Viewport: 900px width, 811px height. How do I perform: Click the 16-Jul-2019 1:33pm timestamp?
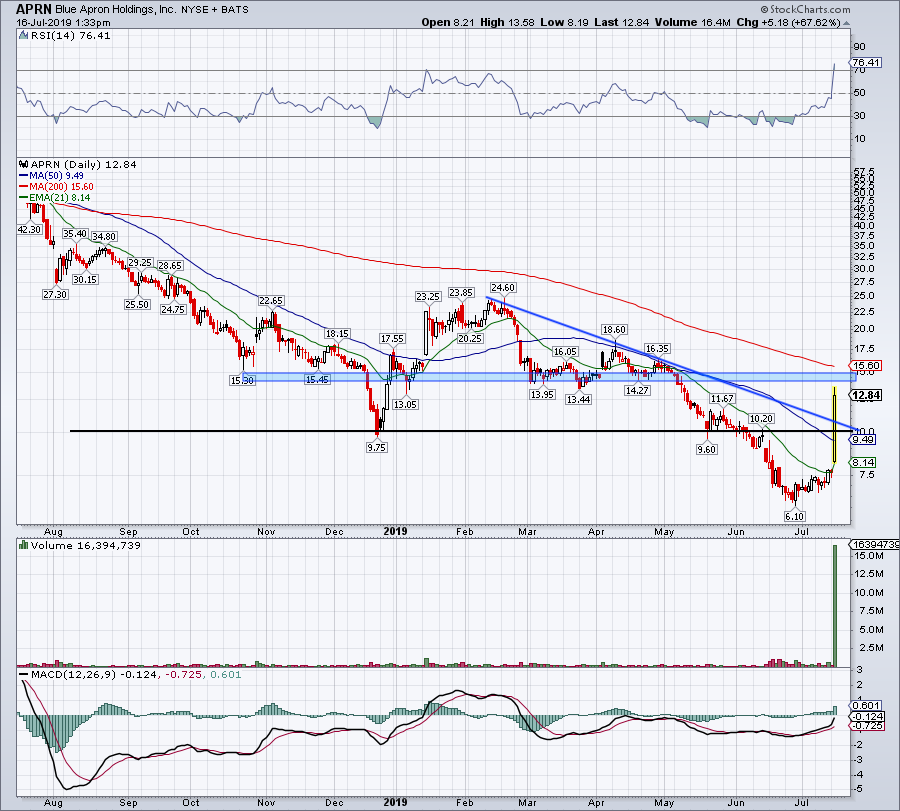click(x=63, y=23)
